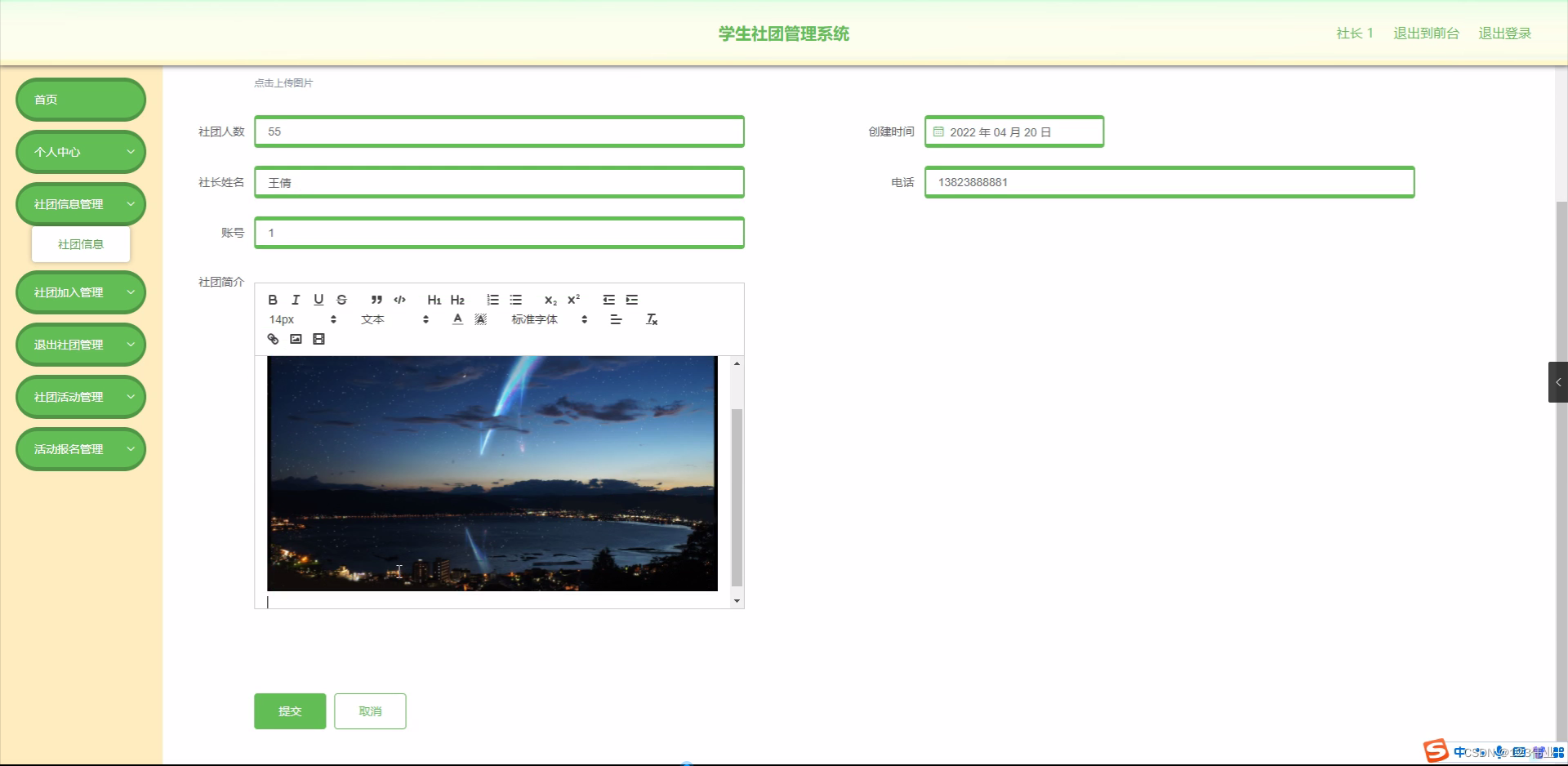
Task: Click the editor vertical scrollbar thumb
Action: click(x=737, y=497)
